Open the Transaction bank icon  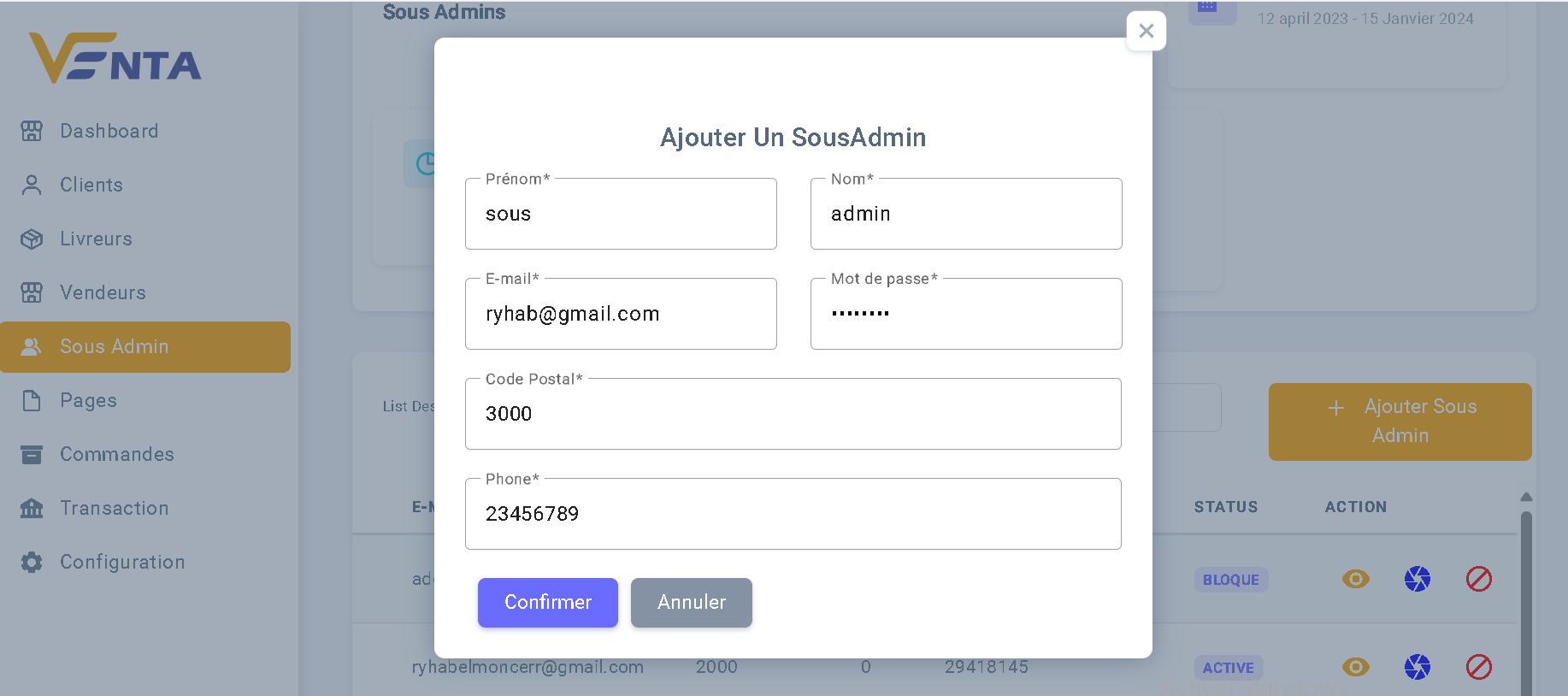point(32,508)
